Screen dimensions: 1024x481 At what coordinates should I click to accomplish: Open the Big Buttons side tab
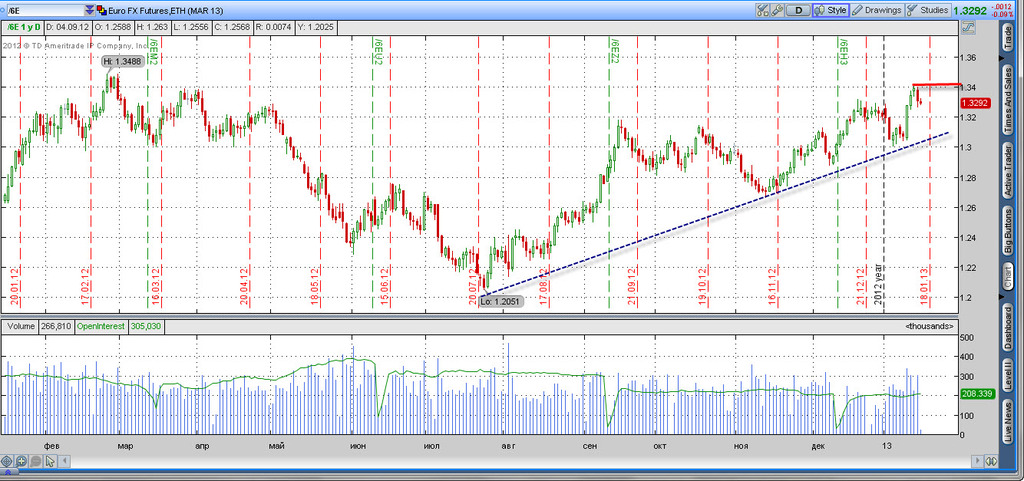pos(1008,230)
